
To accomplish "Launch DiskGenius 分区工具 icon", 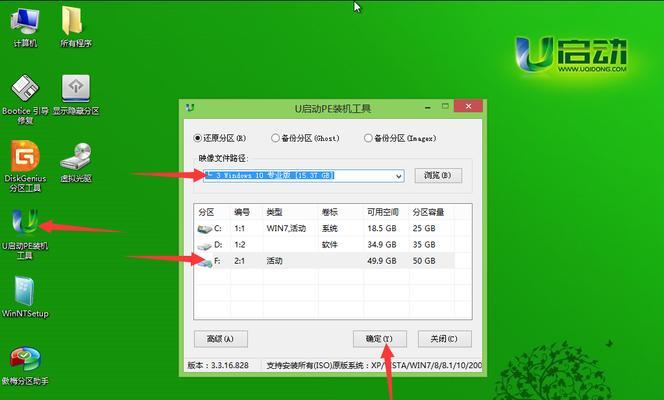I will (x=25, y=166).
